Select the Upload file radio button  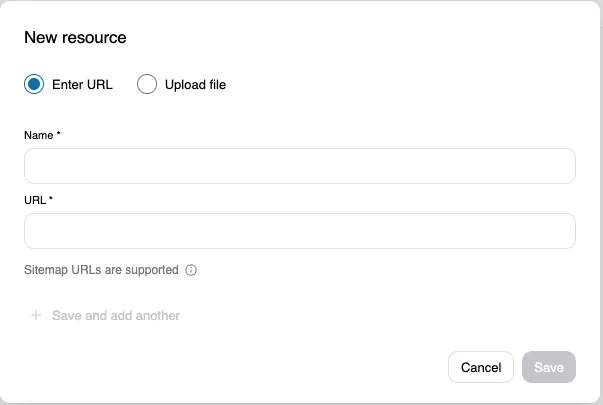pos(147,85)
